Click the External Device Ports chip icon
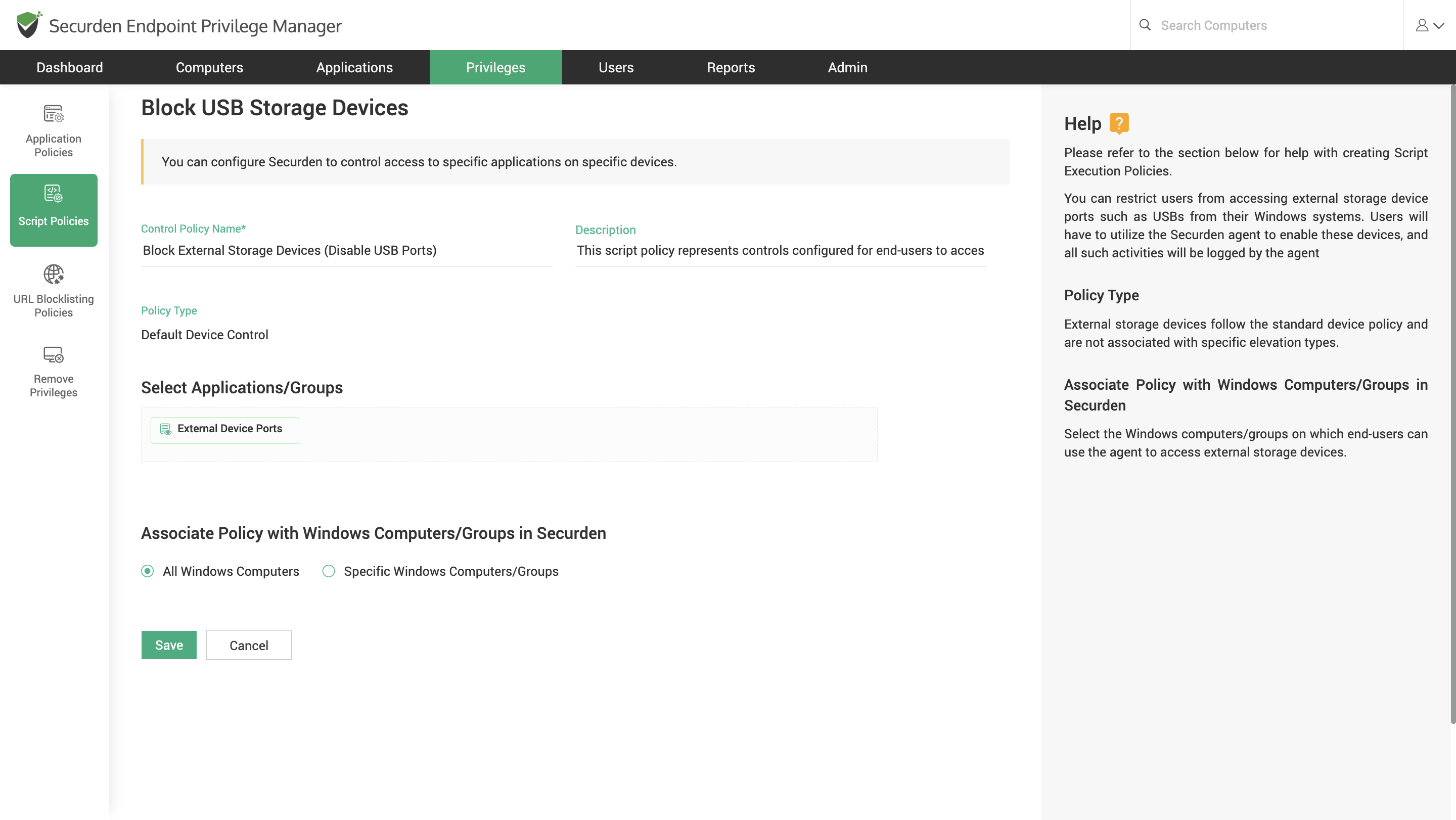1456x820 pixels. point(165,429)
